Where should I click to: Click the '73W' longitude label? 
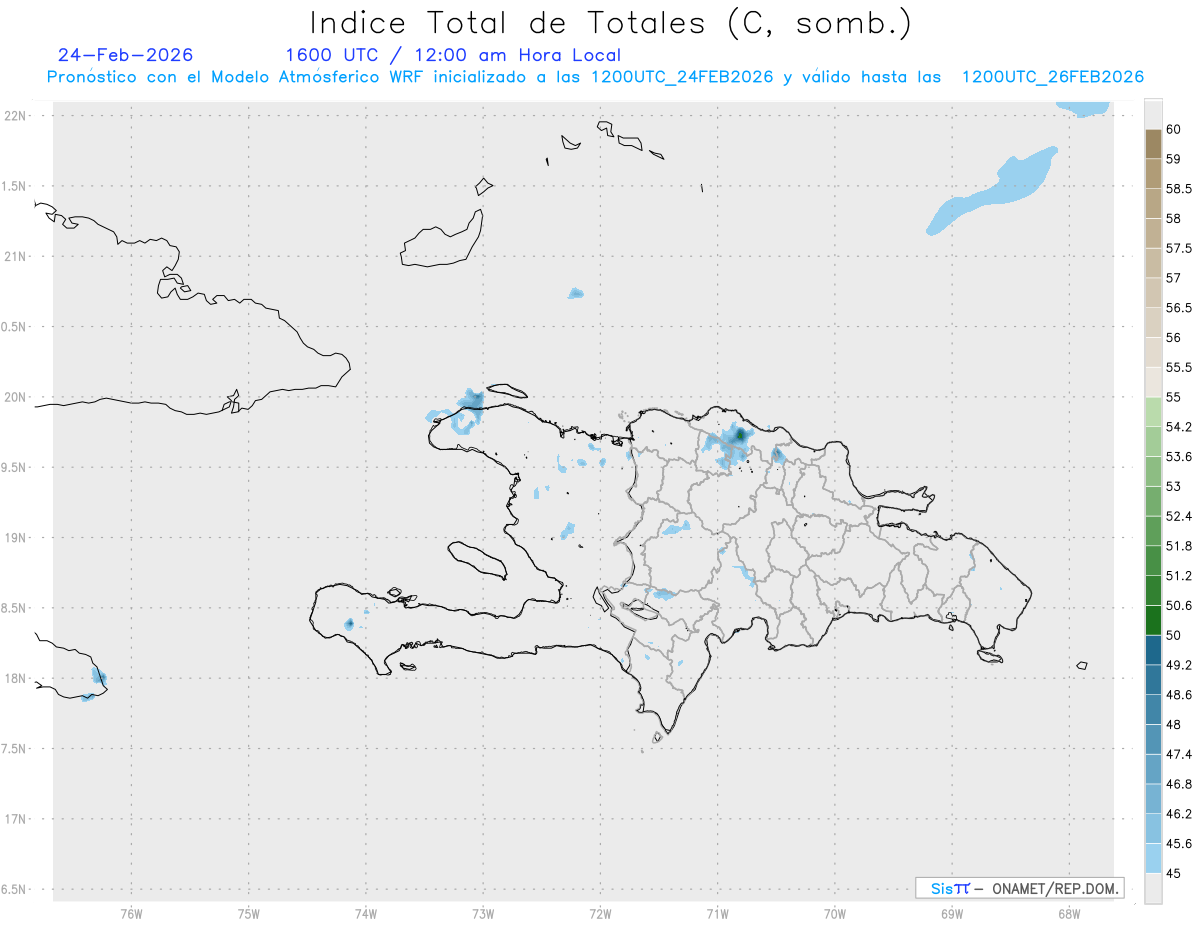pos(483,914)
